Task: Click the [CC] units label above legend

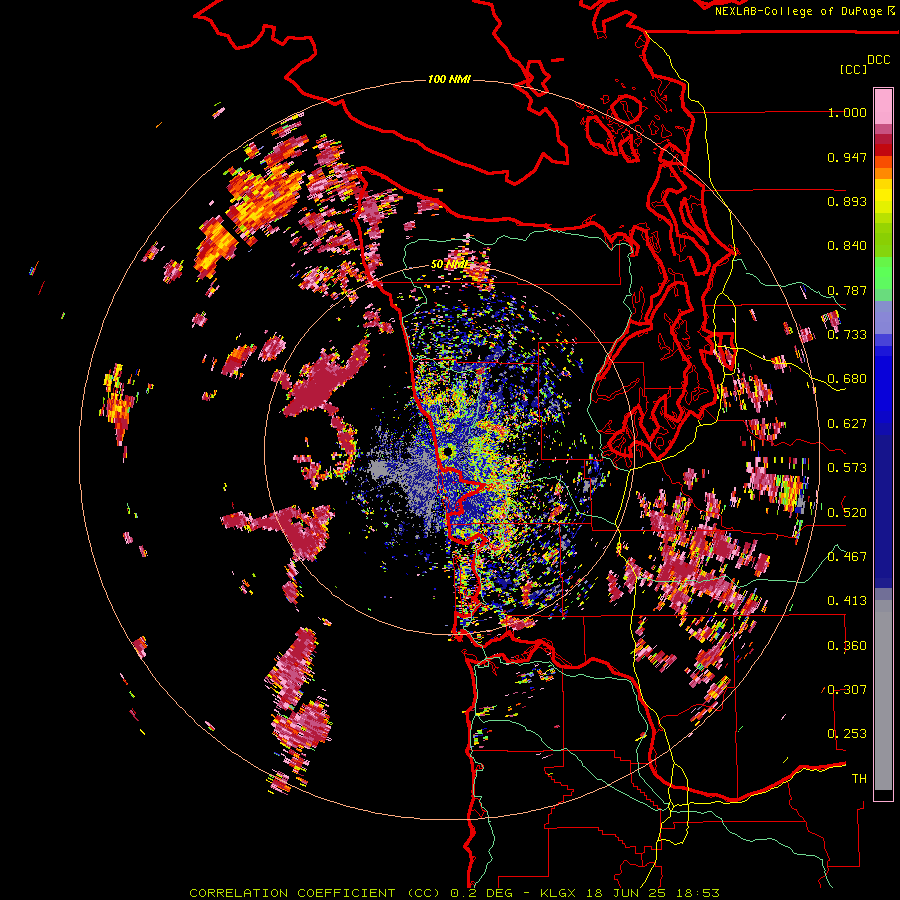Action: coord(853,69)
